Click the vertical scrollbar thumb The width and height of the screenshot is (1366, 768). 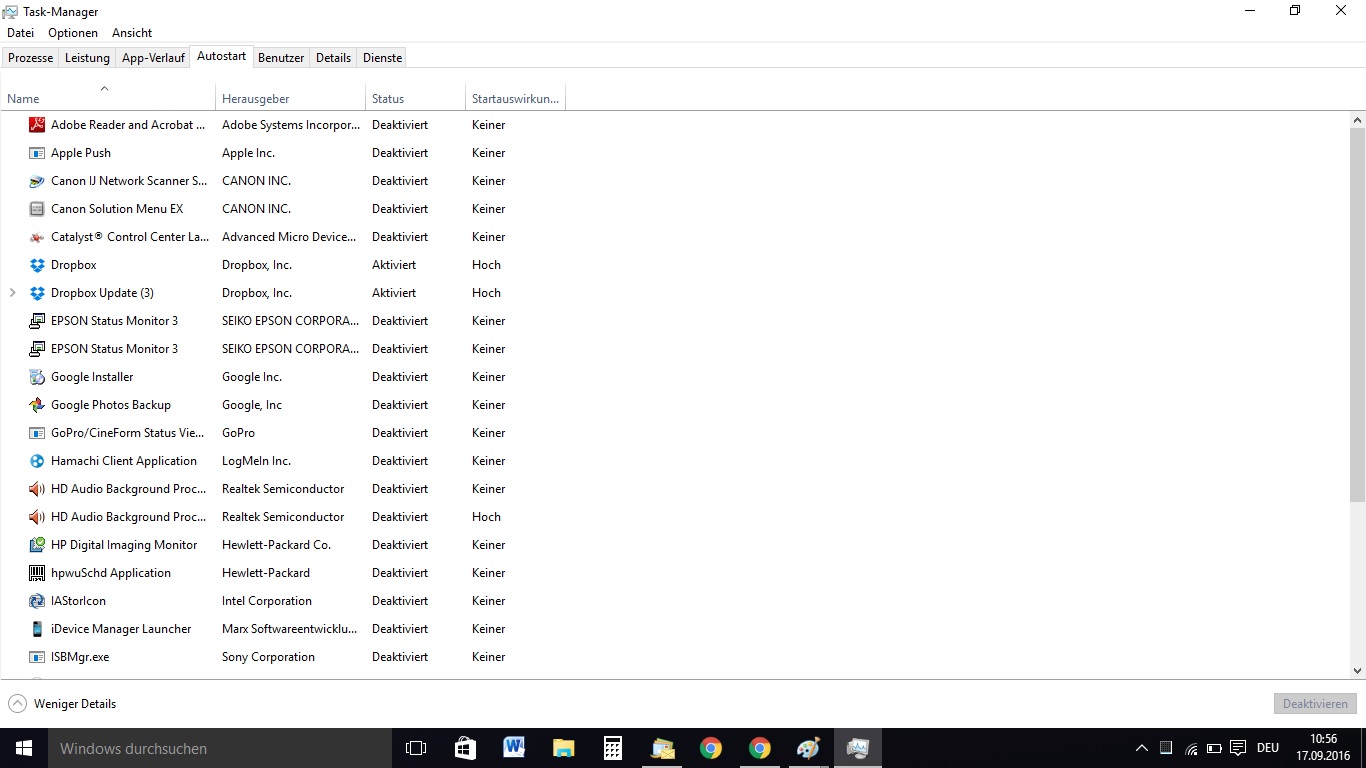point(1358,315)
